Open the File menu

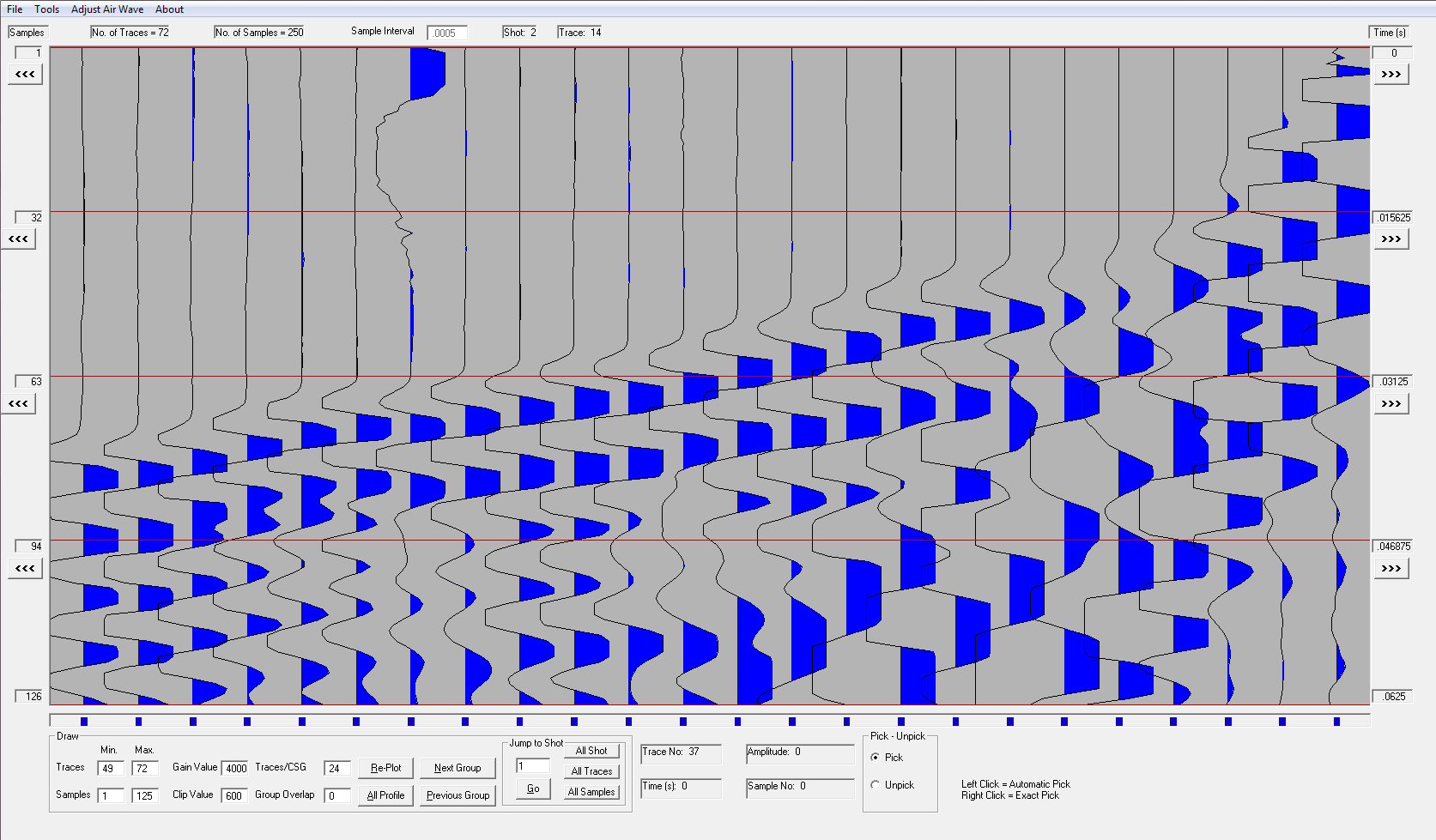[x=15, y=9]
